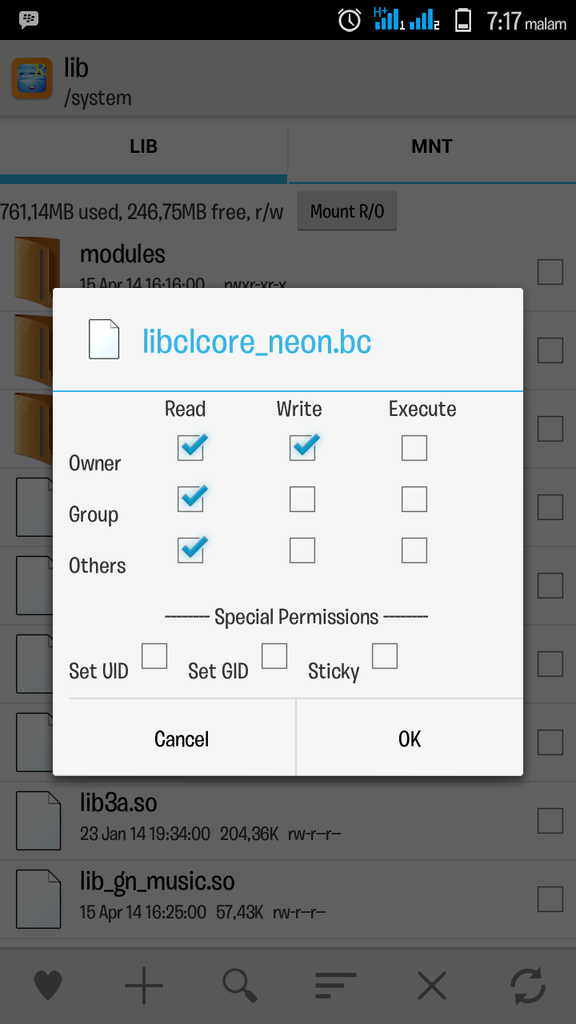Screen dimensions: 576x1024
Task: Cancel the permissions dialog
Action: tap(182, 739)
